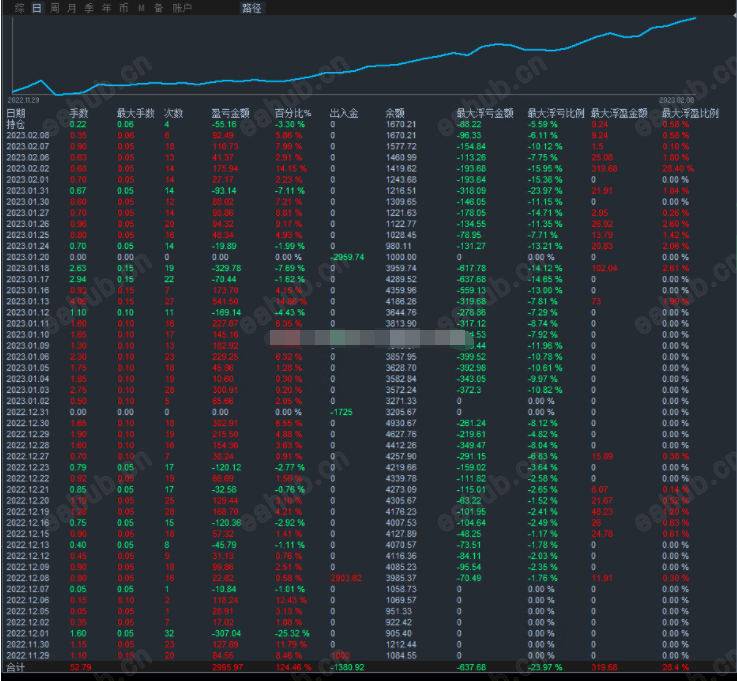Click the 持仓 open positions row
Image resolution: width=737 pixels, height=681 pixels.
368,124
